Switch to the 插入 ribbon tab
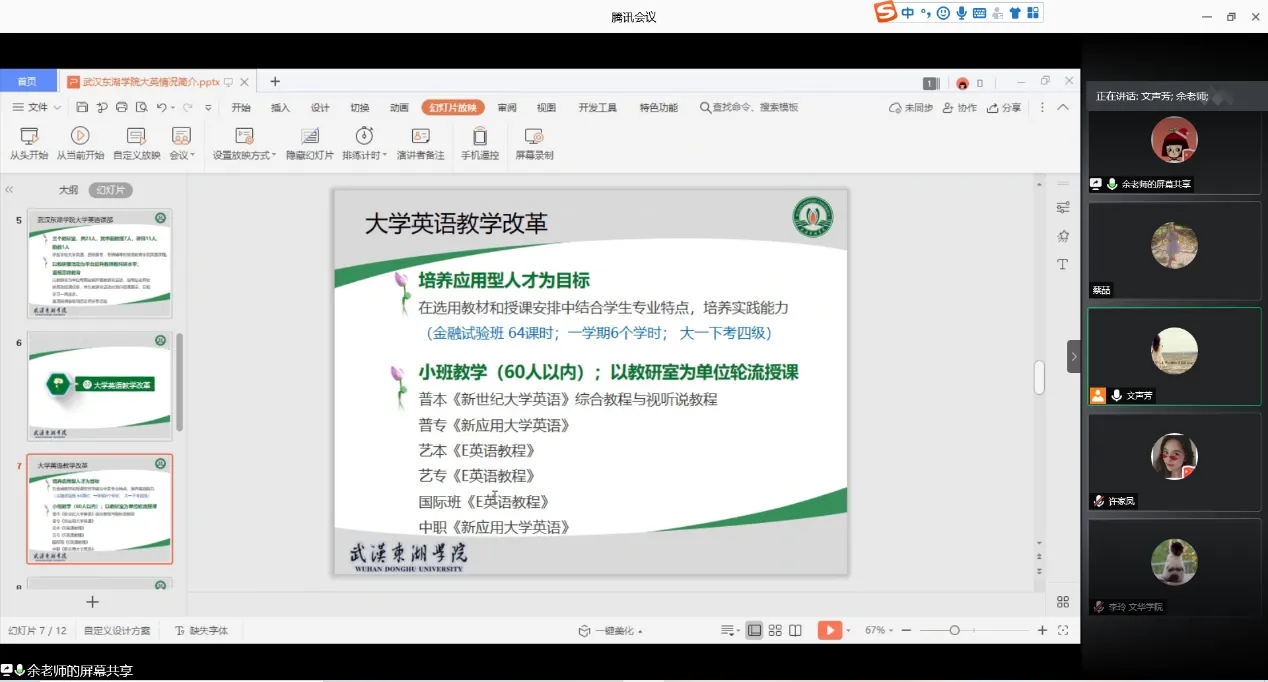This screenshot has width=1268, height=682. click(x=281, y=108)
